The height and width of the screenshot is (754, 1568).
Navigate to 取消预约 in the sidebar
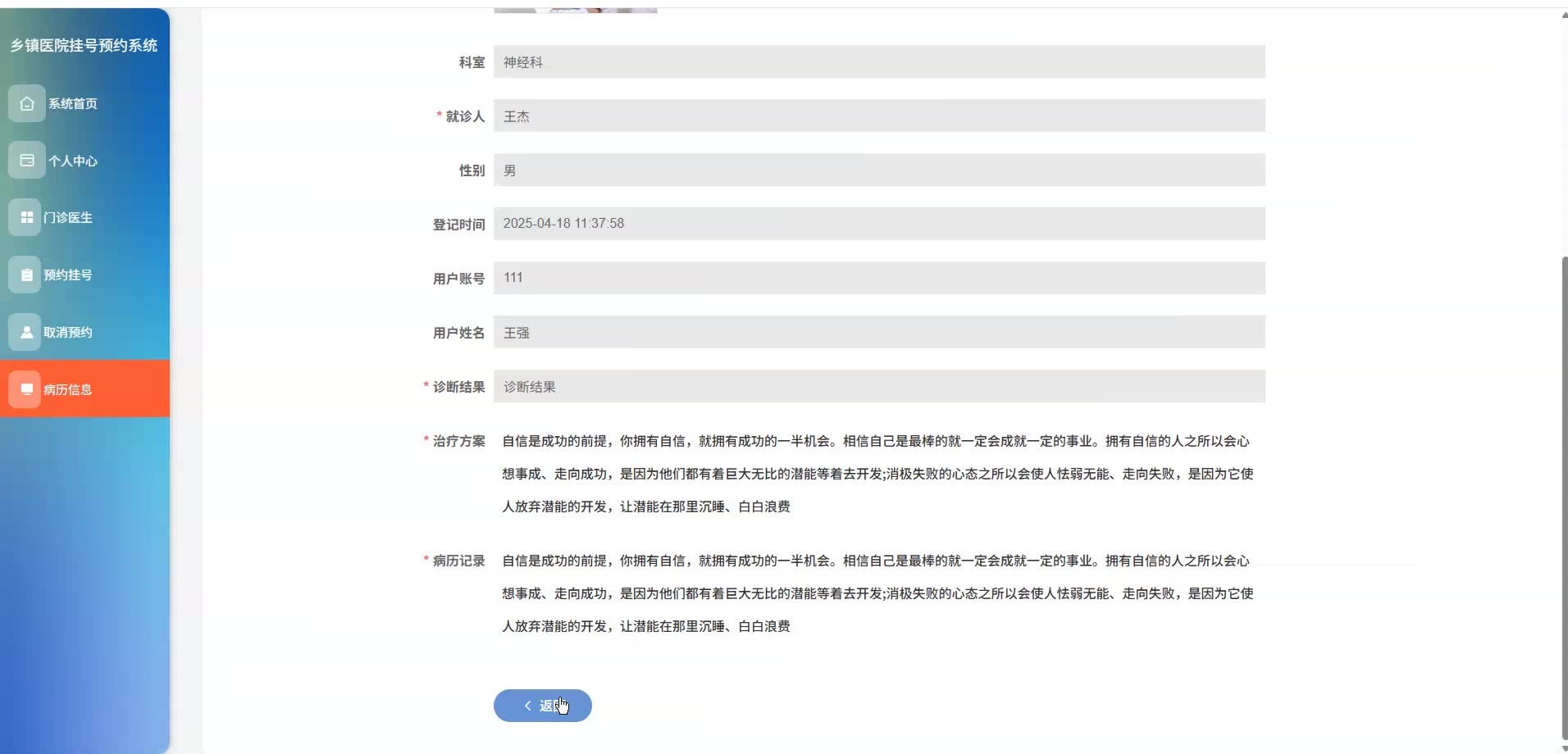85,332
